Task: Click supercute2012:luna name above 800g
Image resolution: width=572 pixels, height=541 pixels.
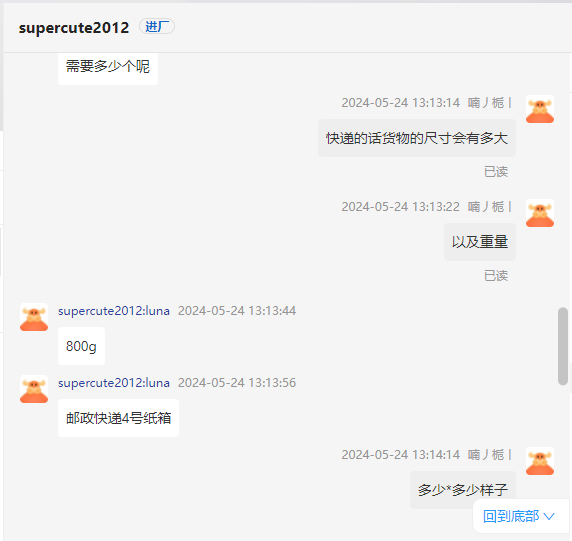Action: click(x=114, y=311)
